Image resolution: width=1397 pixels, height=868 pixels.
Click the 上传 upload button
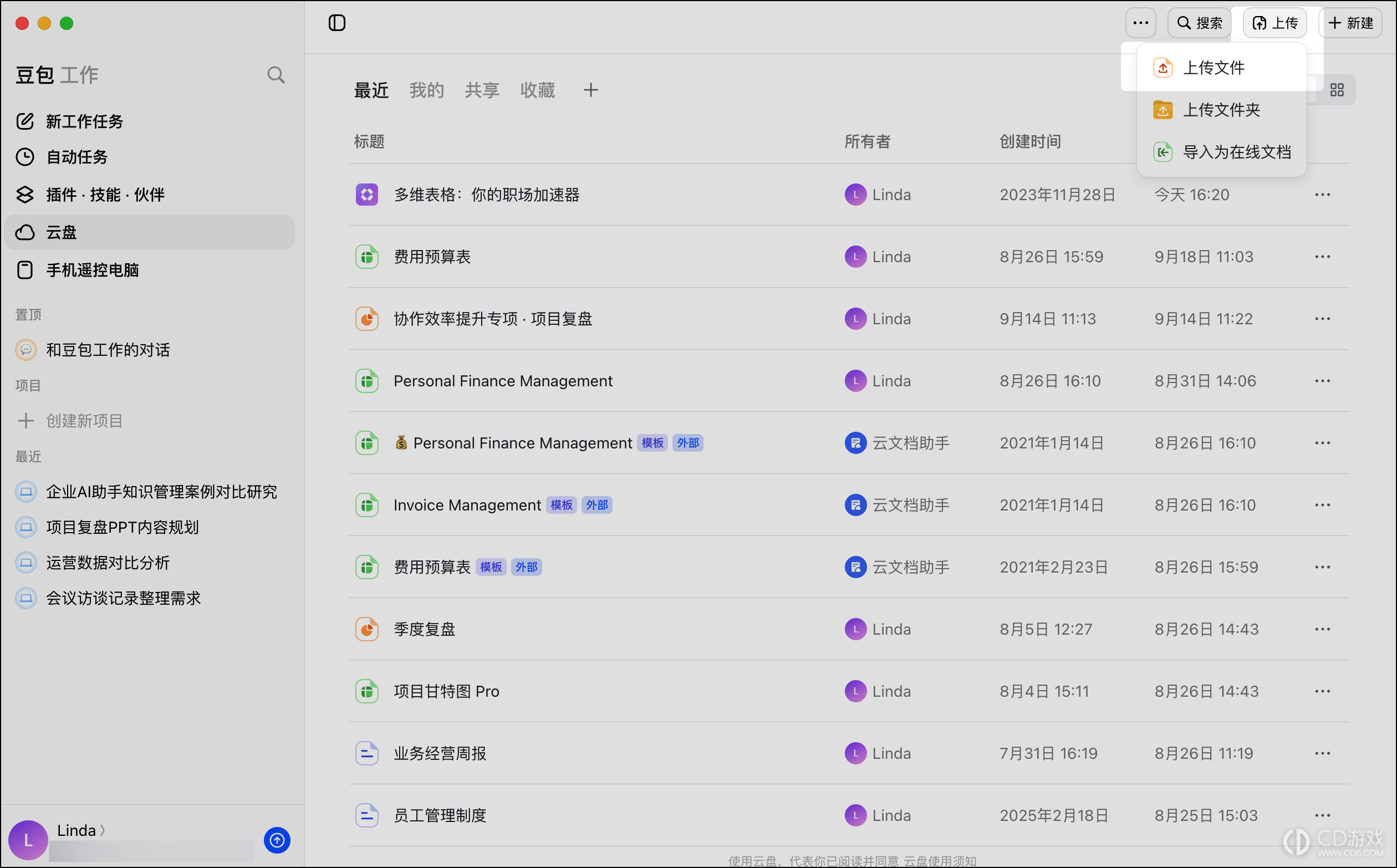(1274, 23)
